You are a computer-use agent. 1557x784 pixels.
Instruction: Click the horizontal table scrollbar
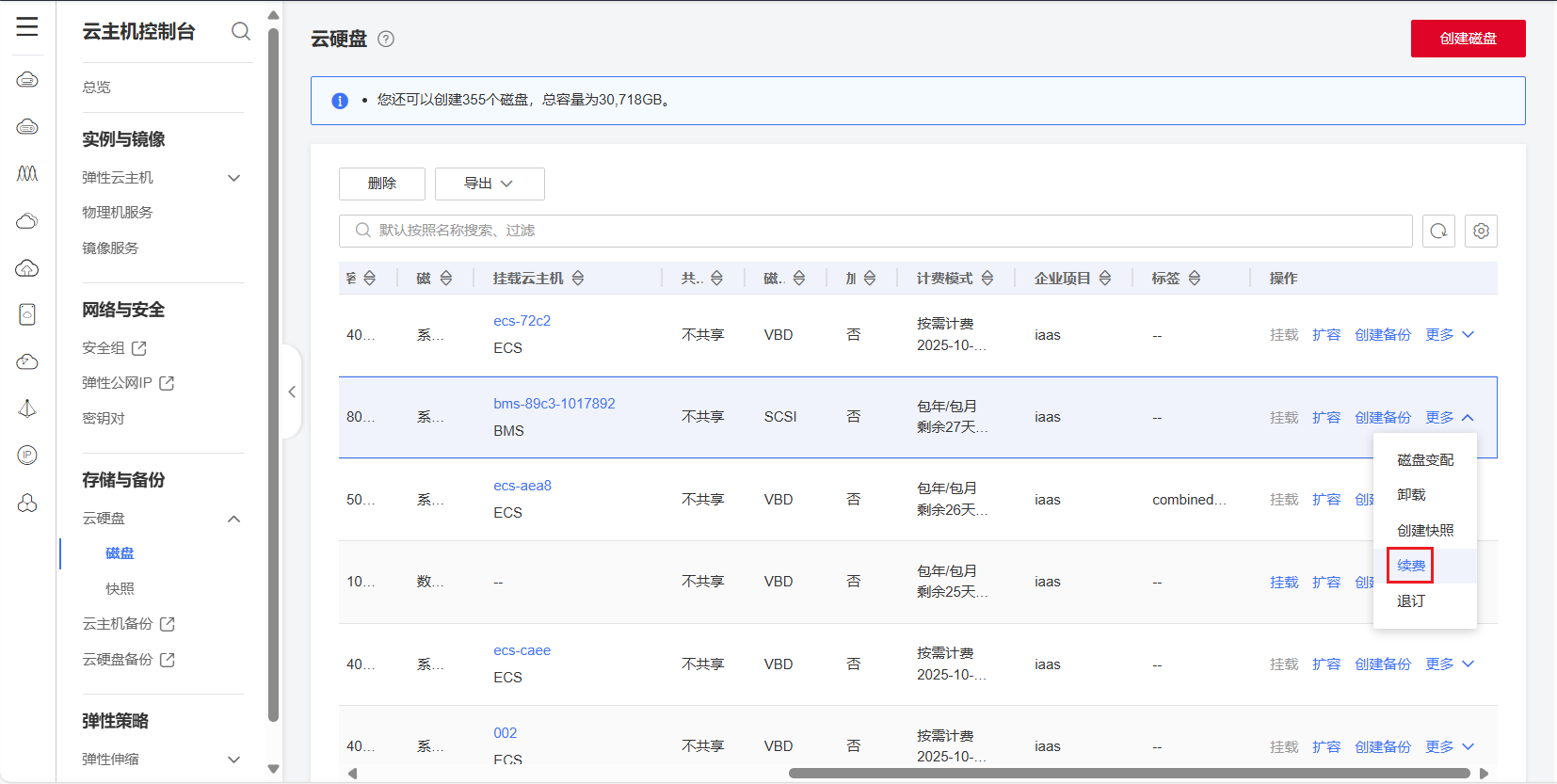tap(1129, 774)
